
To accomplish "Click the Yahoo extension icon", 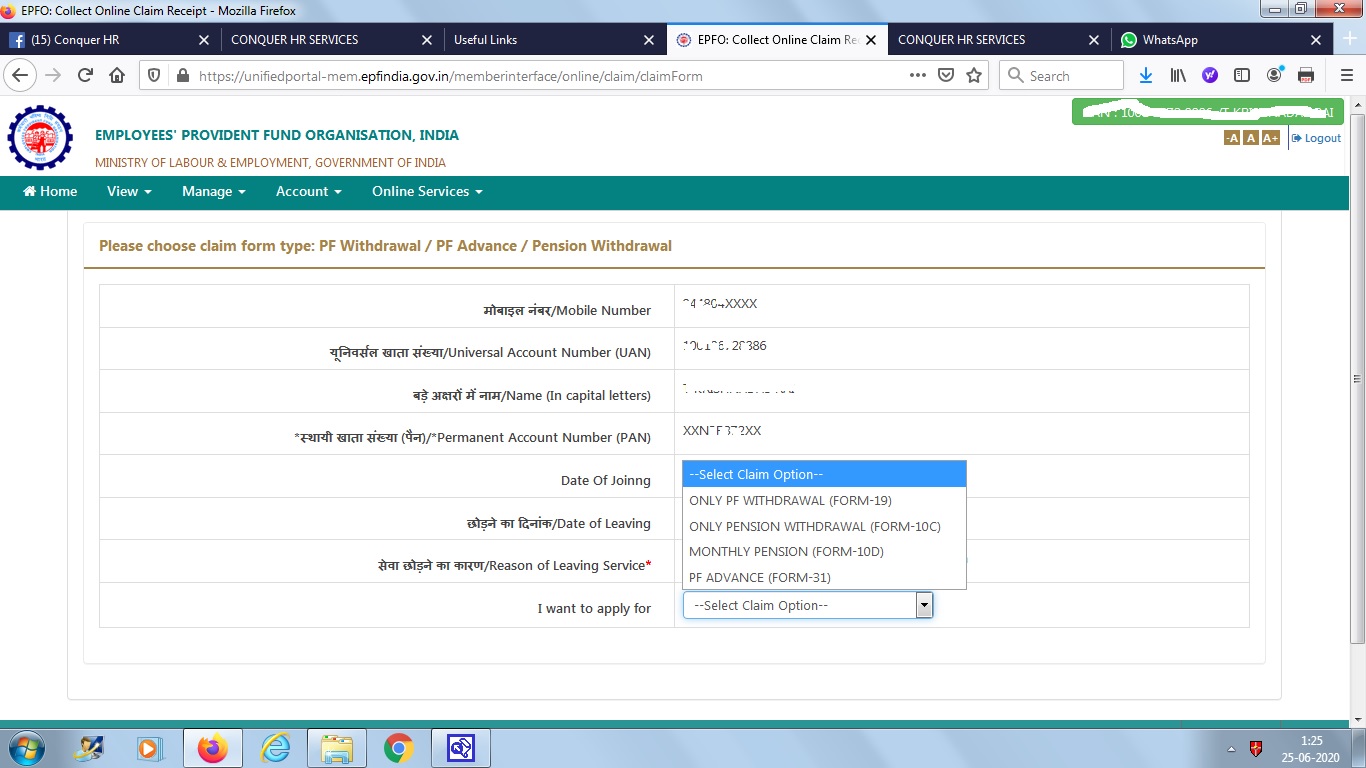I will (1210, 75).
